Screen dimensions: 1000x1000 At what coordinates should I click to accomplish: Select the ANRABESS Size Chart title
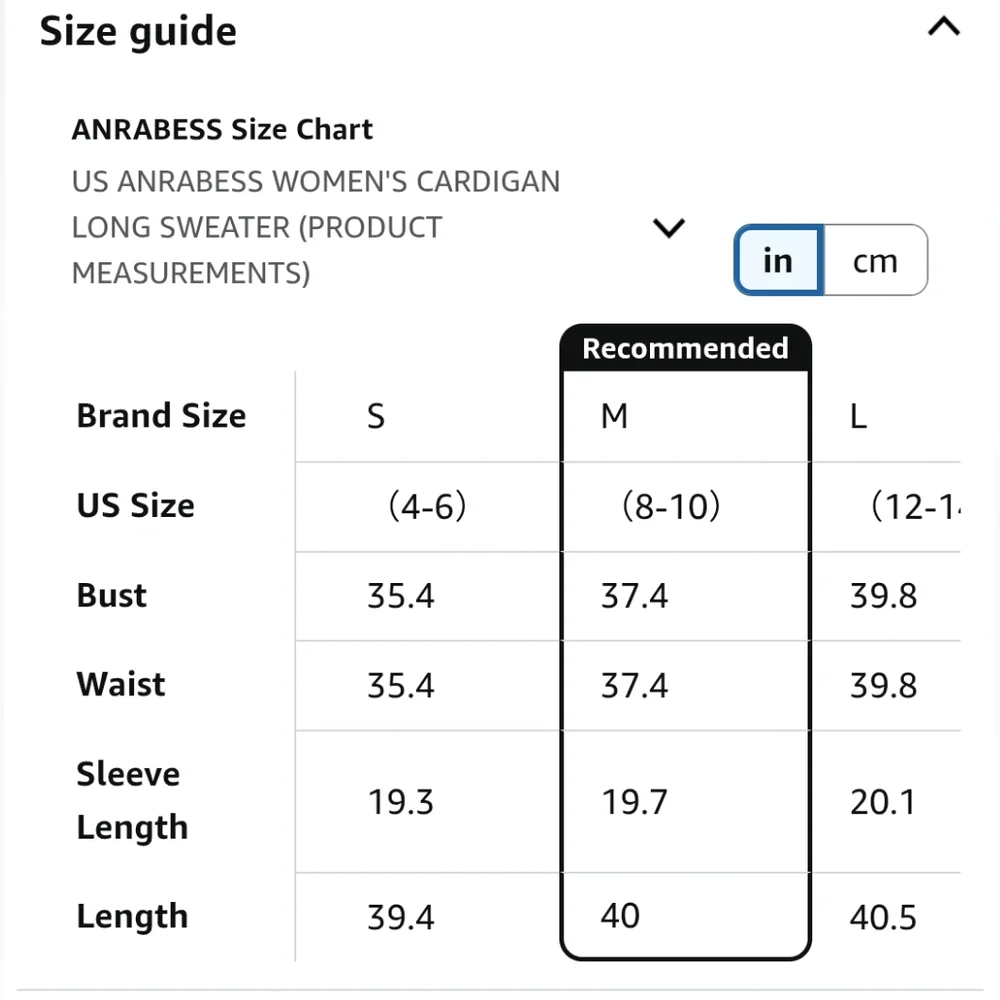tap(222, 130)
